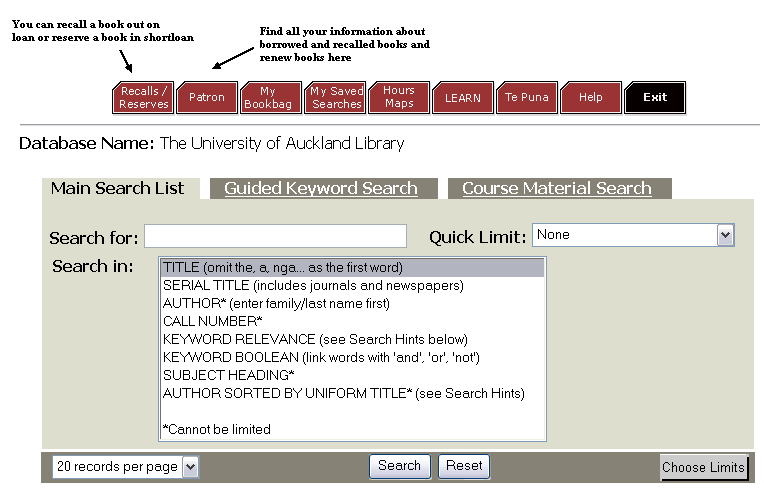Image resolution: width=764 pixels, height=492 pixels.
Task: Select AUTHOR SORTED BY UNIFORM TITLE option
Action: [352, 394]
